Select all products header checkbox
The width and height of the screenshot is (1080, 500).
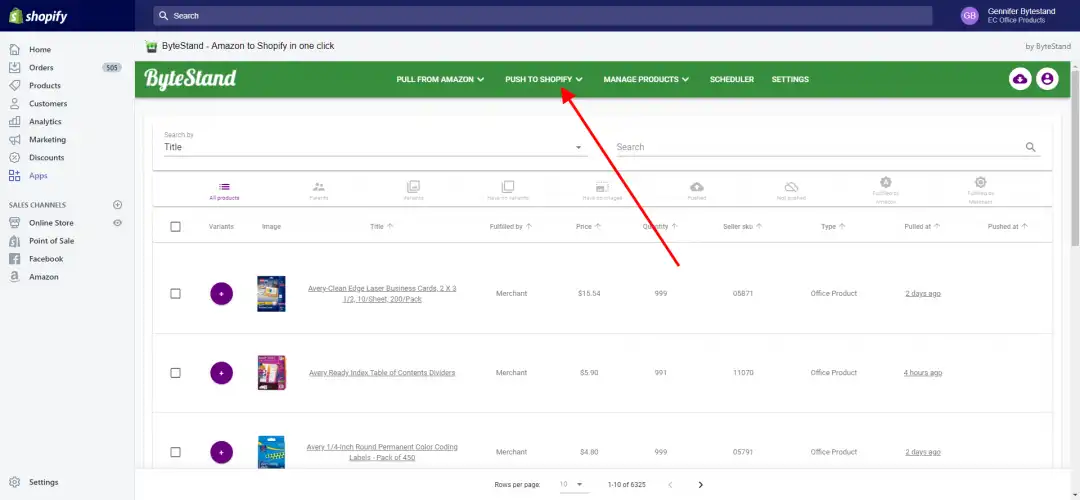(175, 227)
